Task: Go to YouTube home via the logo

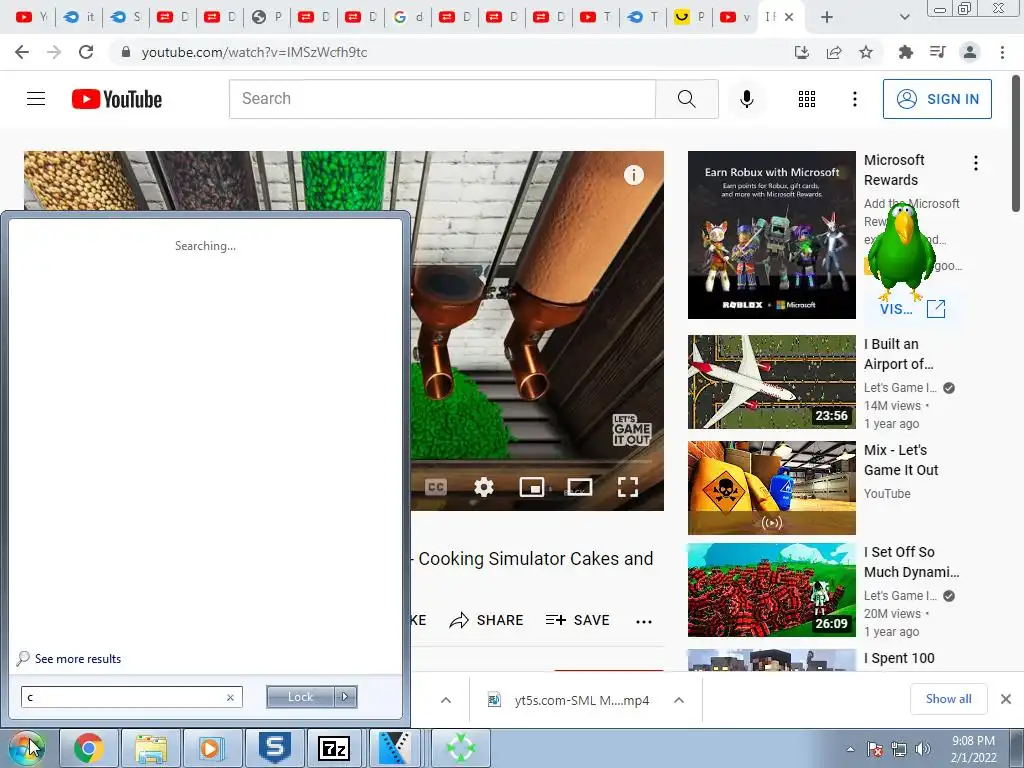Action: [x=117, y=99]
